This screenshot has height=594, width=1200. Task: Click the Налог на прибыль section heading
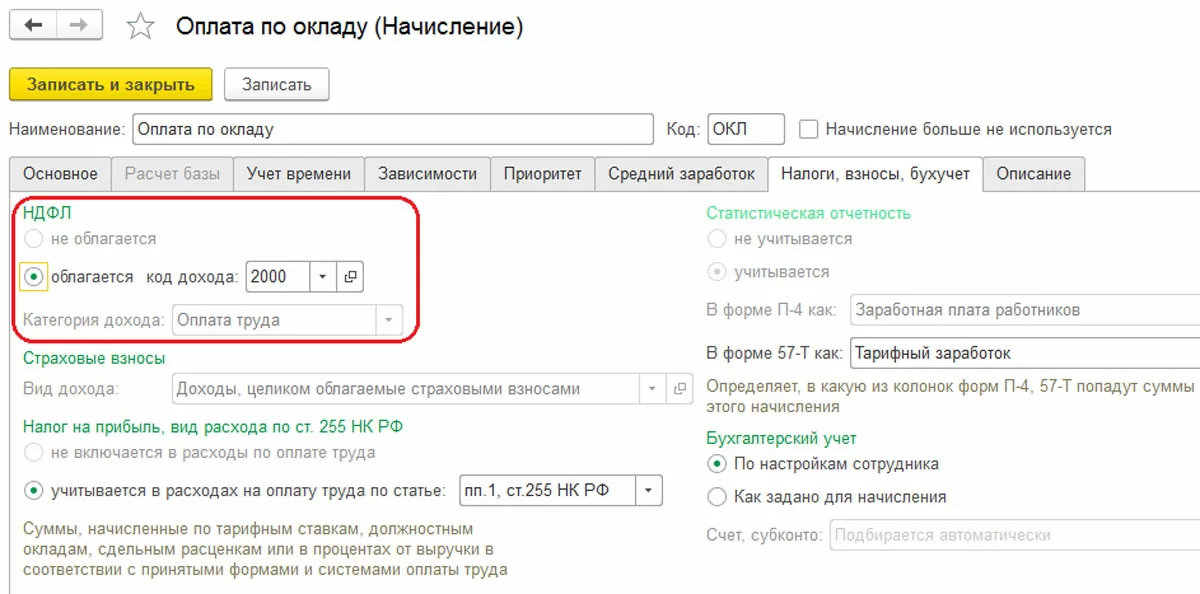click(213, 426)
